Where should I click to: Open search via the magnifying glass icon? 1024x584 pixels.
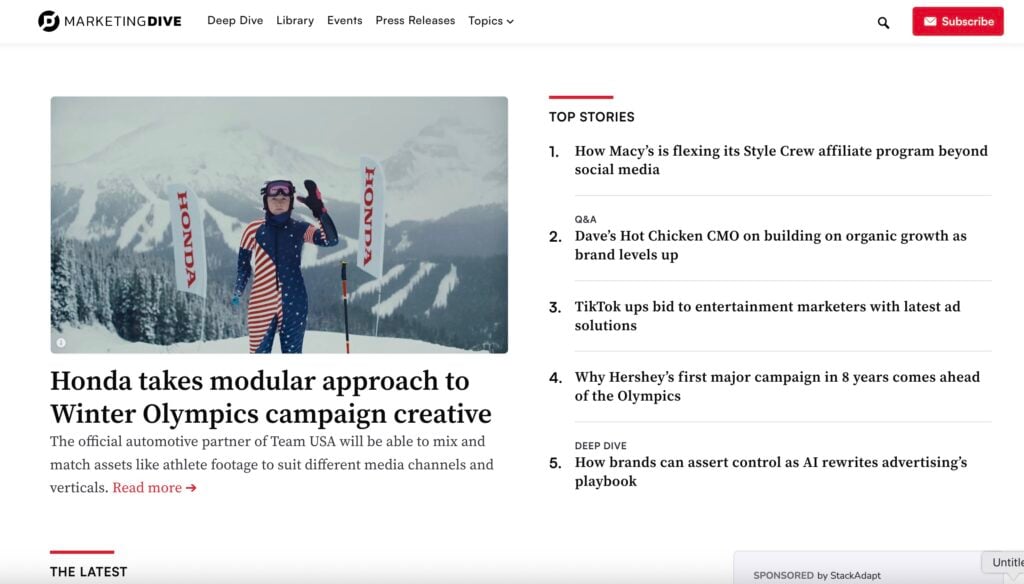tap(883, 21)
